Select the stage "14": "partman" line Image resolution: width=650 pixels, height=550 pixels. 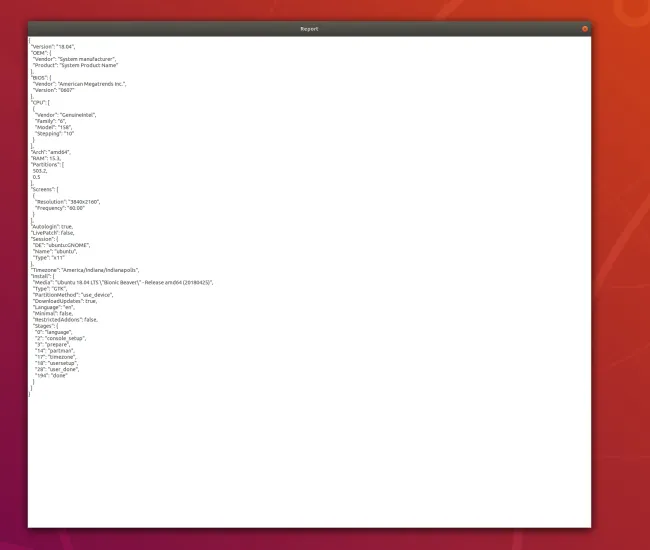(55, 351)
